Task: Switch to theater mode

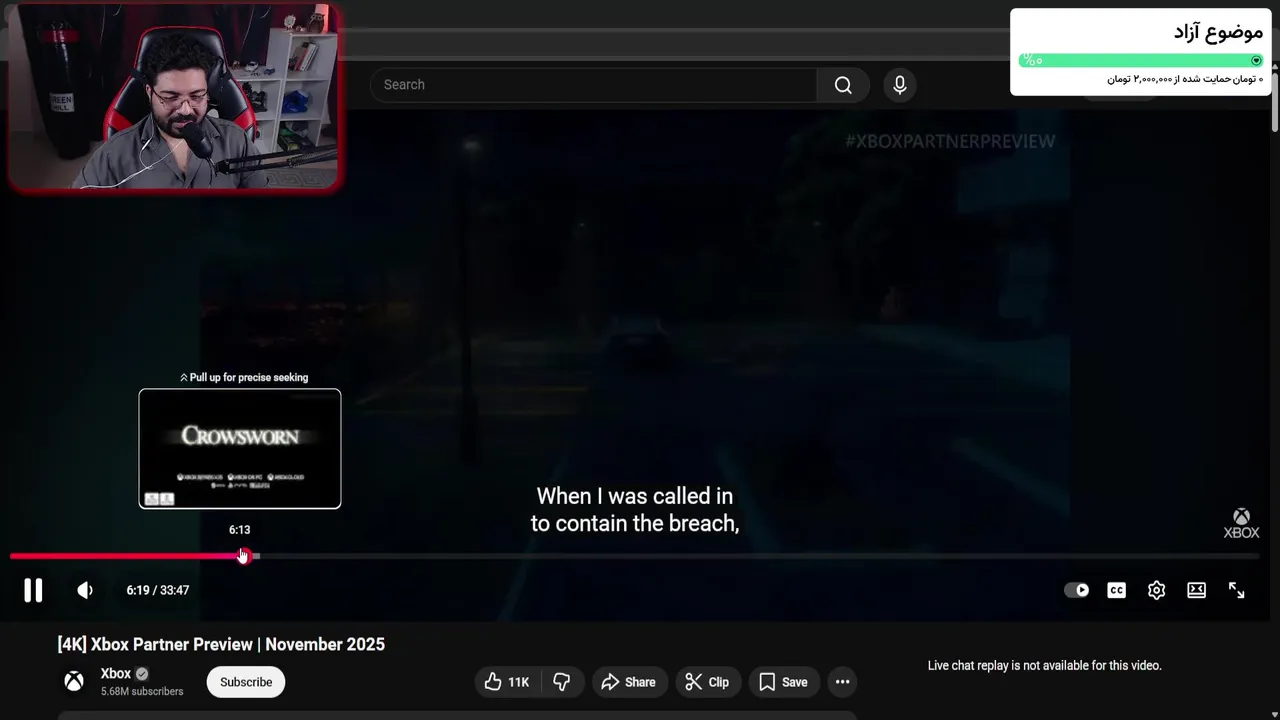Action: 1197,590
